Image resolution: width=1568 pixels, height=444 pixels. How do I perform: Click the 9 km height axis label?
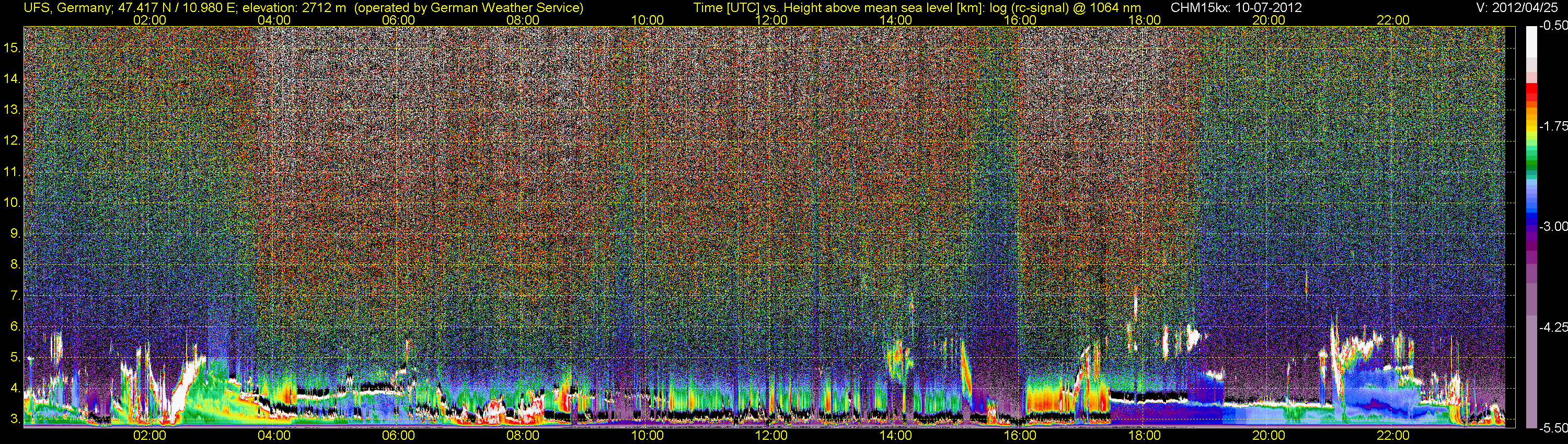[15, 233]
